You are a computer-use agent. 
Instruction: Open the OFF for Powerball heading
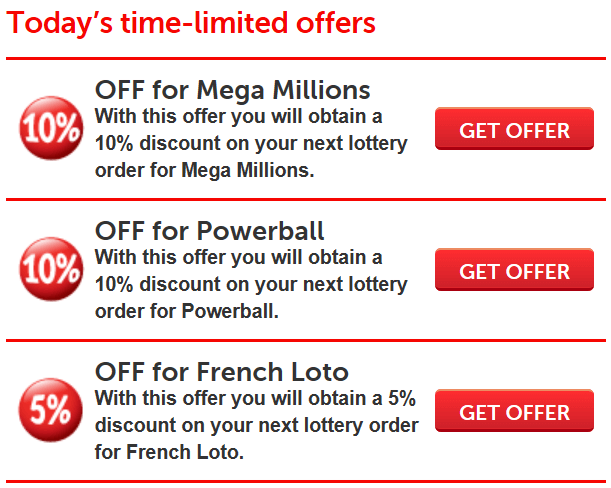click(x=210, y=231)
